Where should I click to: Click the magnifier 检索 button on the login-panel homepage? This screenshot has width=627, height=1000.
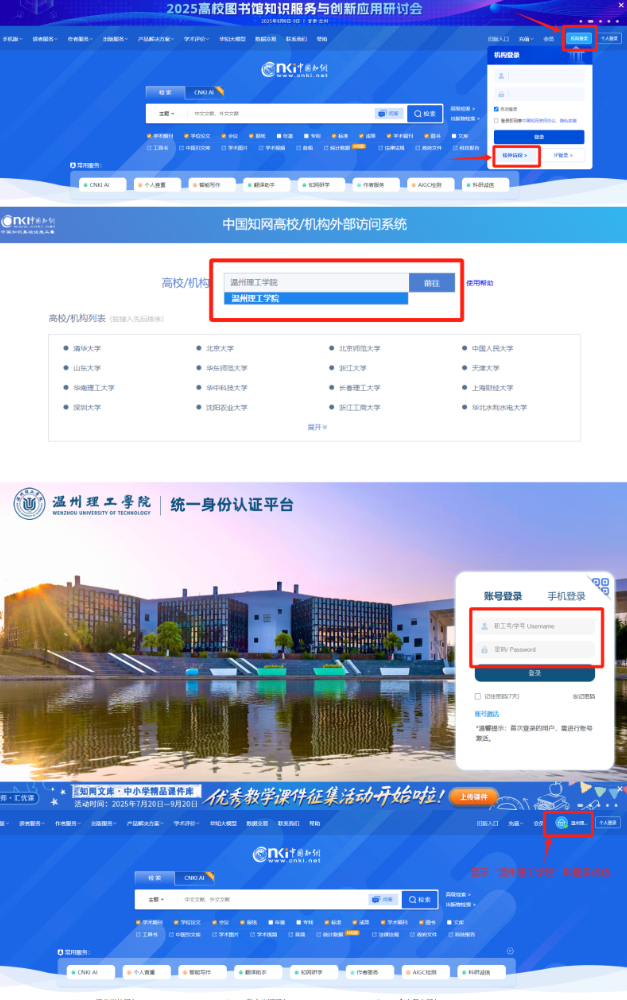tap(425, 114)
